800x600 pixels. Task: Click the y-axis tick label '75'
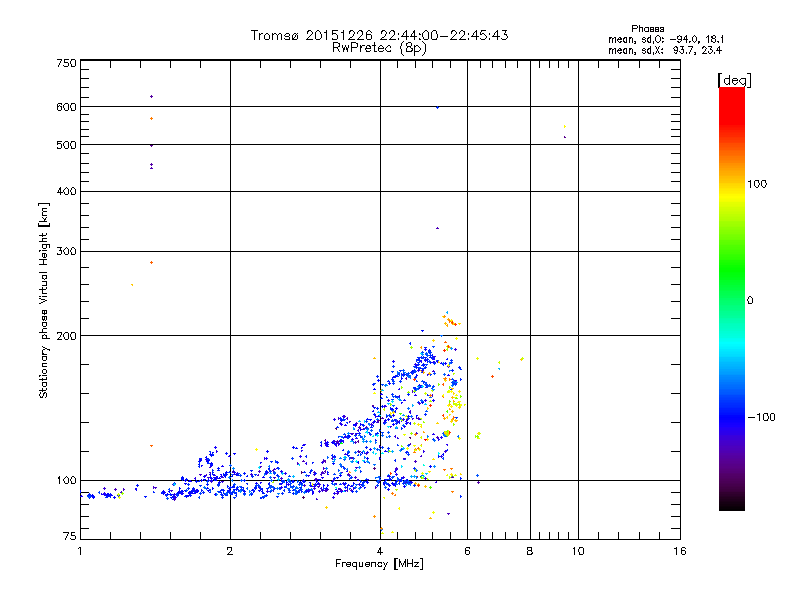(70, 536)
